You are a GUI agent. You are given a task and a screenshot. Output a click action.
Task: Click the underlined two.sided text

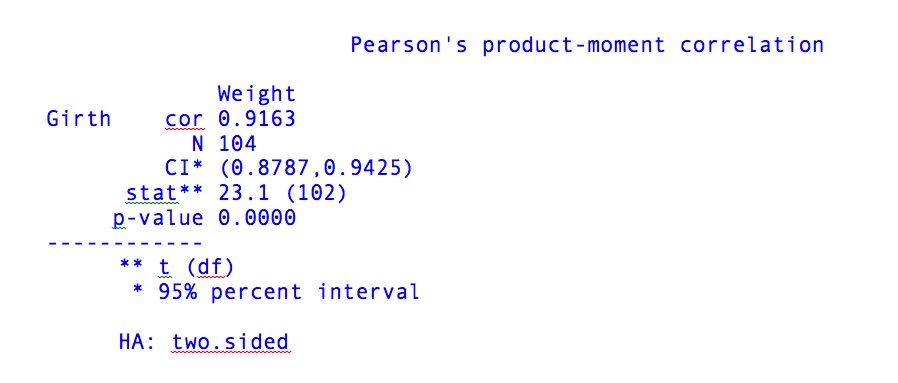(x=230, y=342)
